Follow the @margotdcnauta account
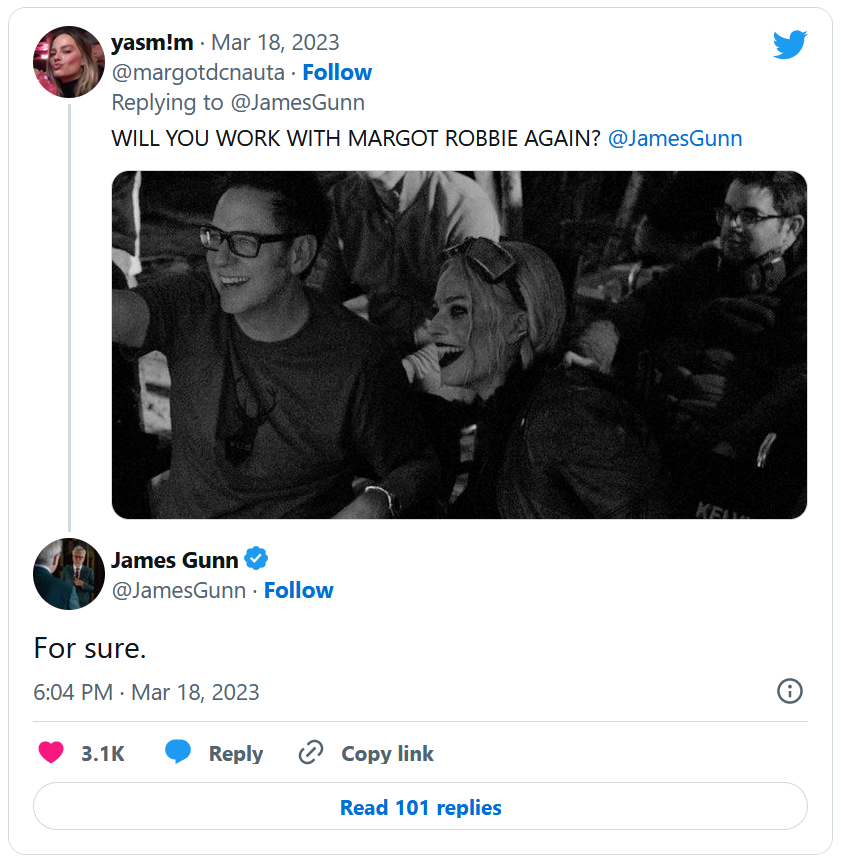The width and height of the screenshot is (841, 864). point(337,72)
